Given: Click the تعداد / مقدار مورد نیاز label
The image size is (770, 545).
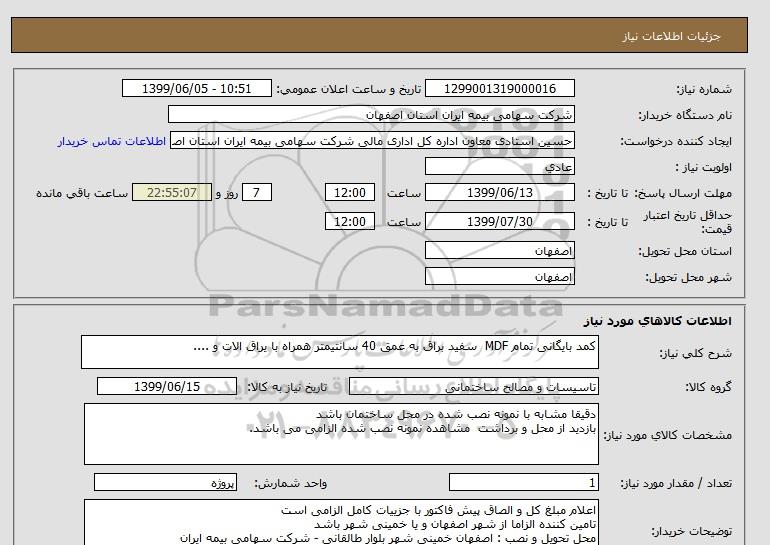Looking at the screenshot, I should 676,484.
